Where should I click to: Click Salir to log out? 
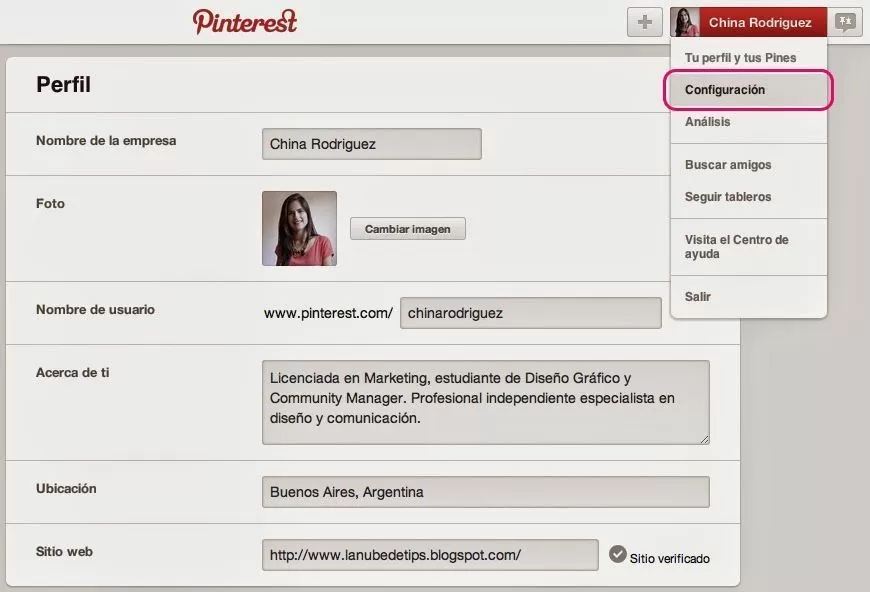pyautogui.click(x=697, y=297)
